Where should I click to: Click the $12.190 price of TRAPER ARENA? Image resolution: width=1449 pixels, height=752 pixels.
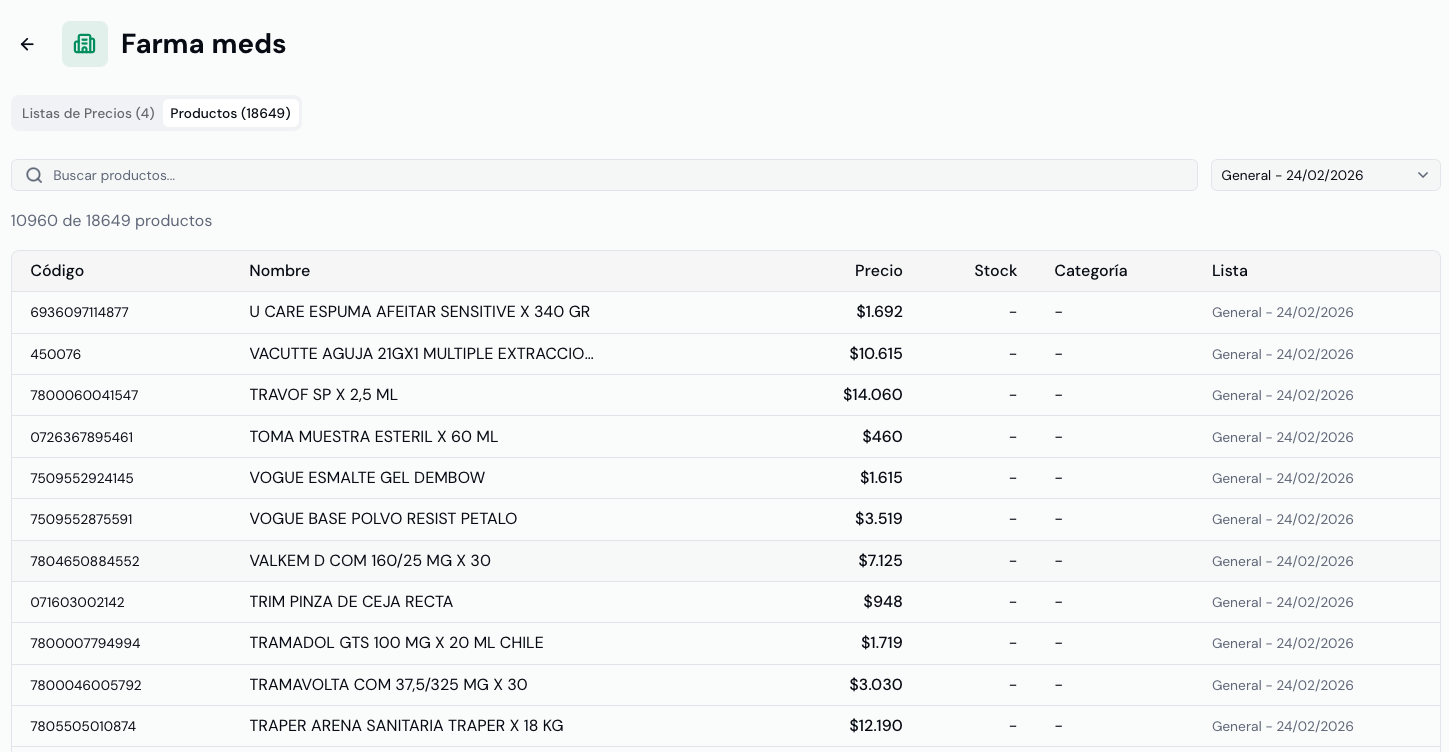coord(875,726)
